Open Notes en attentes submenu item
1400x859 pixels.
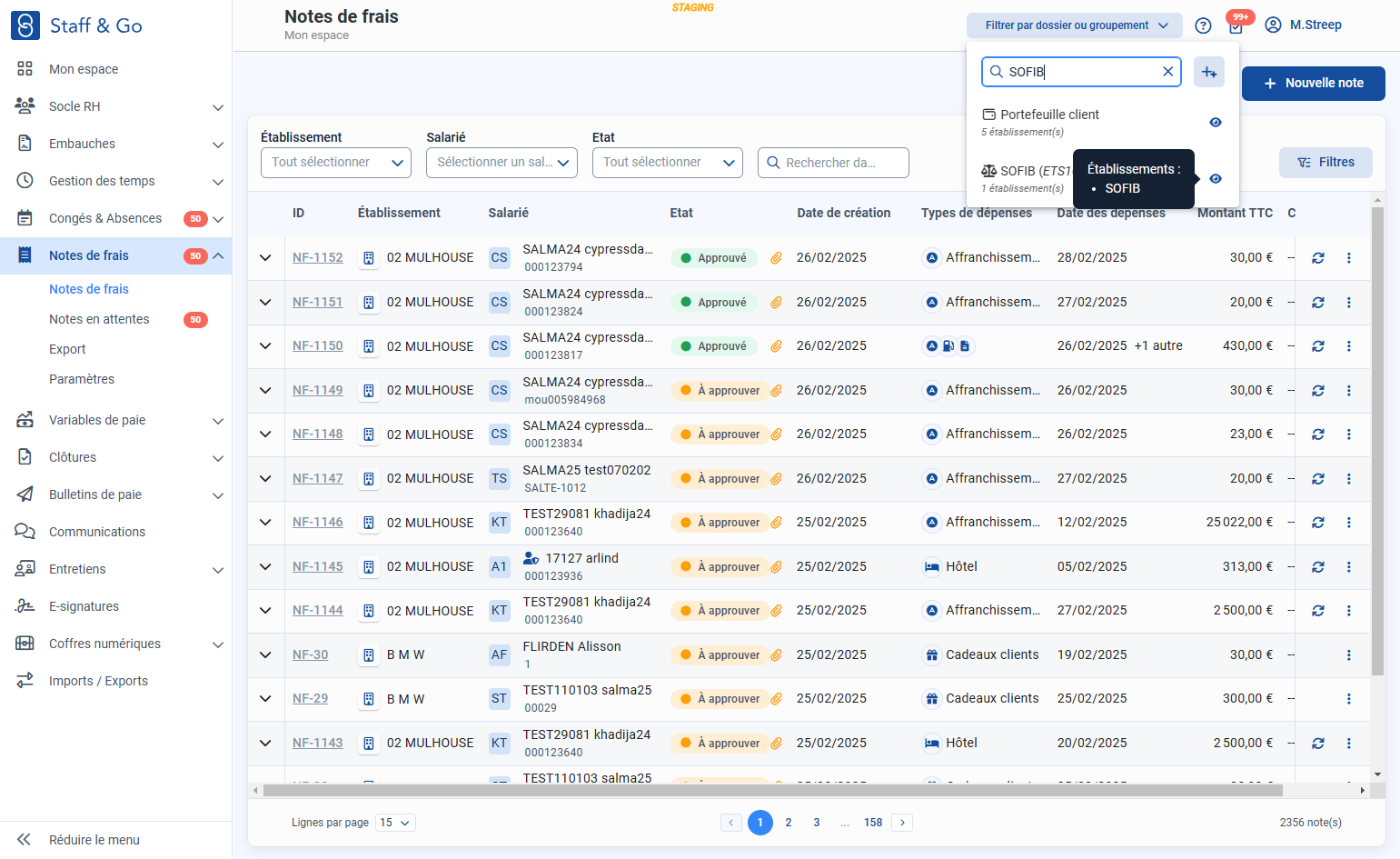(99, 319)
